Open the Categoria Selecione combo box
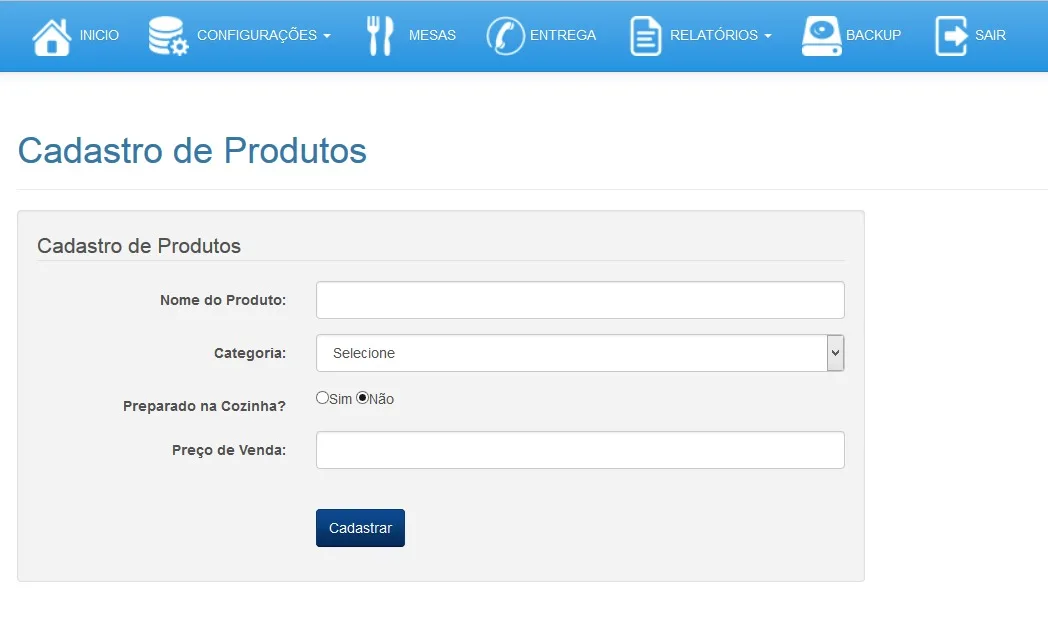Screen dimensions: 1048x637 click(x=580, y=353)
